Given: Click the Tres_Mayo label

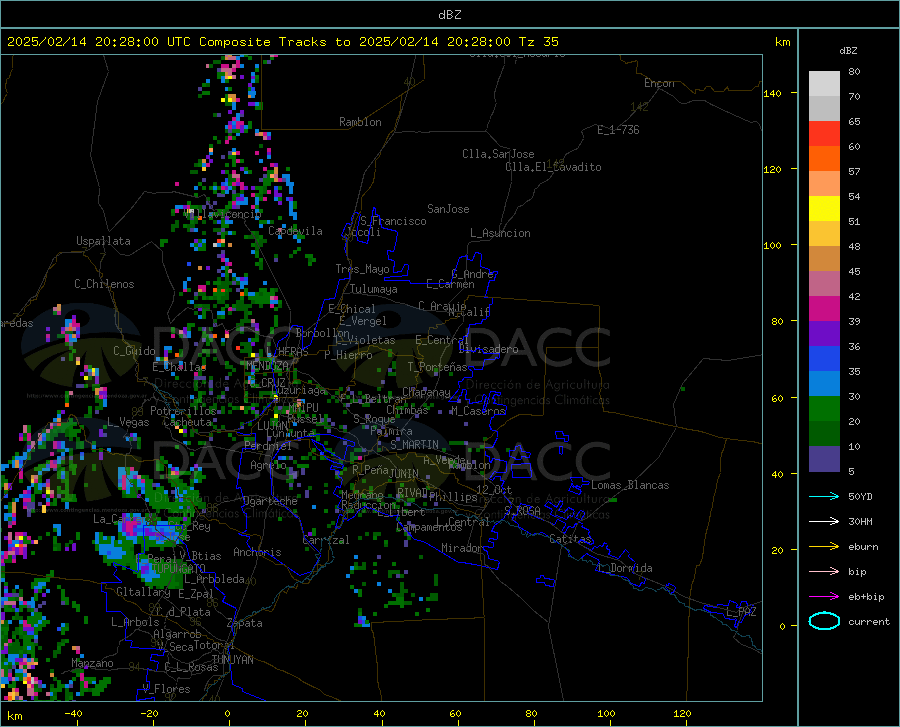Looking at the screenshot, I should pyautogui.click(x=362, y=269).
